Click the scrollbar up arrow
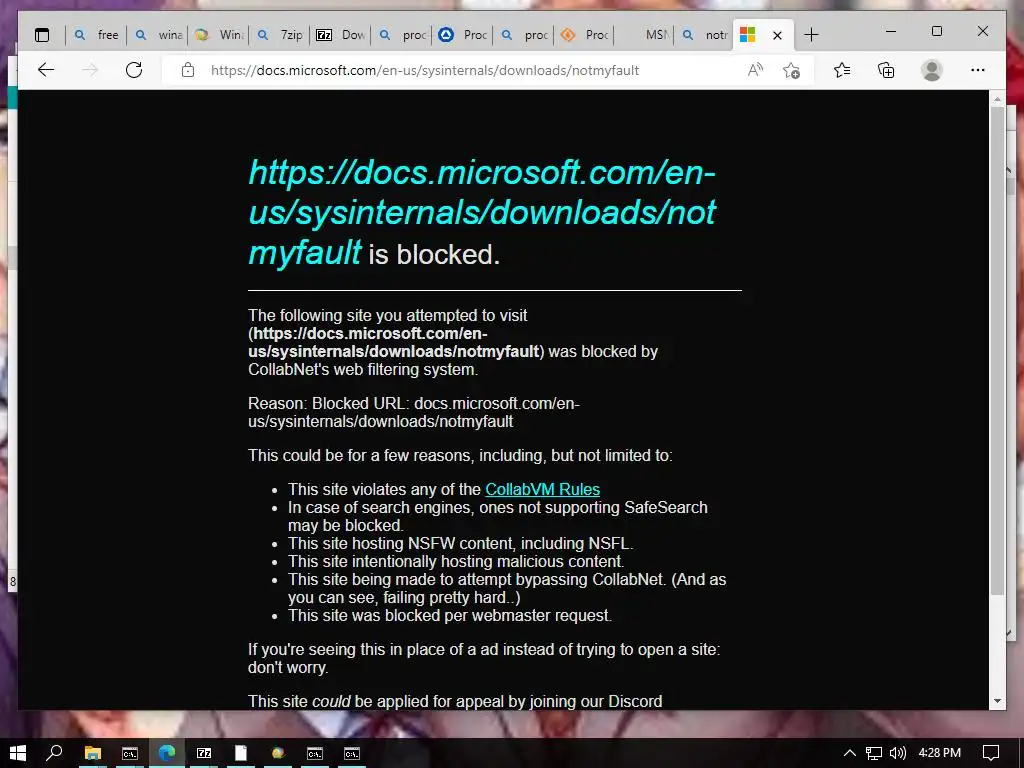Screen dimensions: 1024x768 [x=997, y=99]
